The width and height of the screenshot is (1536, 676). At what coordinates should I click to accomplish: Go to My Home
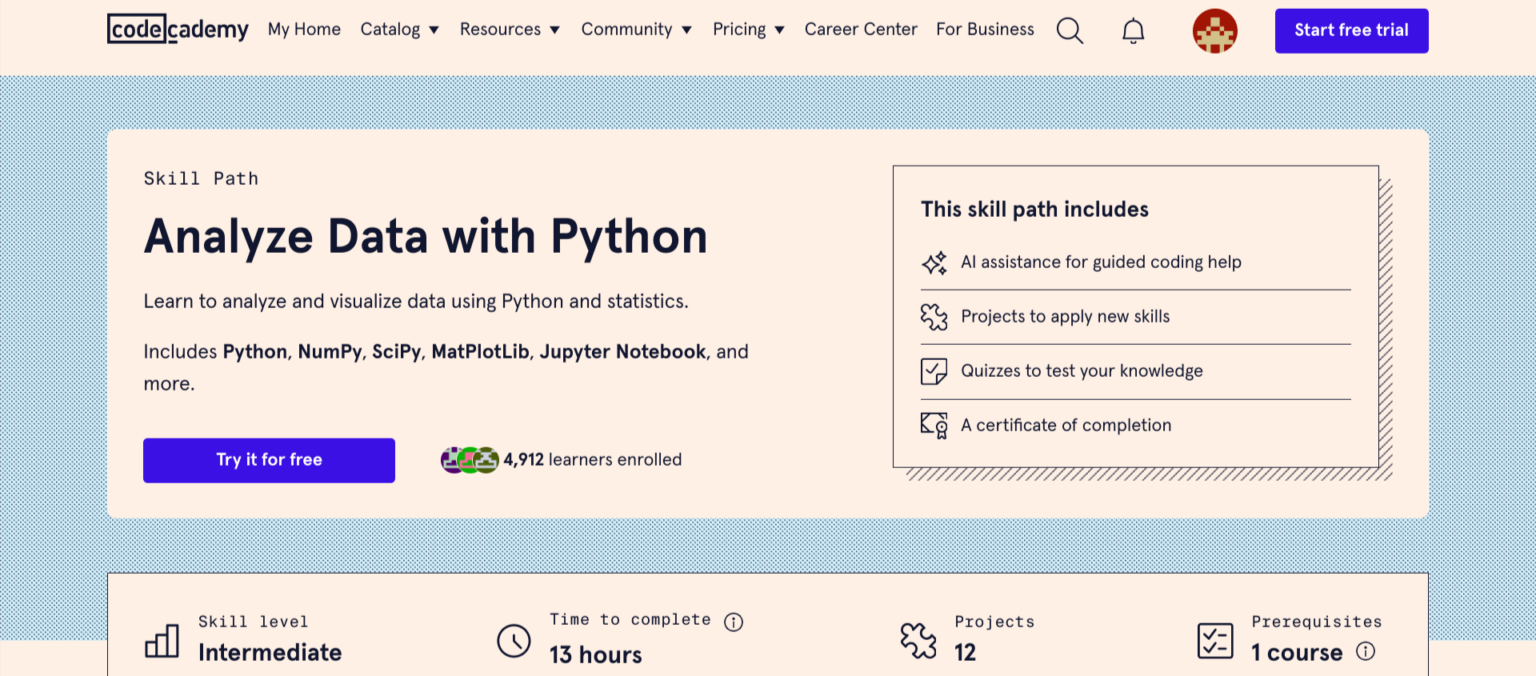(x=304, y=30)
